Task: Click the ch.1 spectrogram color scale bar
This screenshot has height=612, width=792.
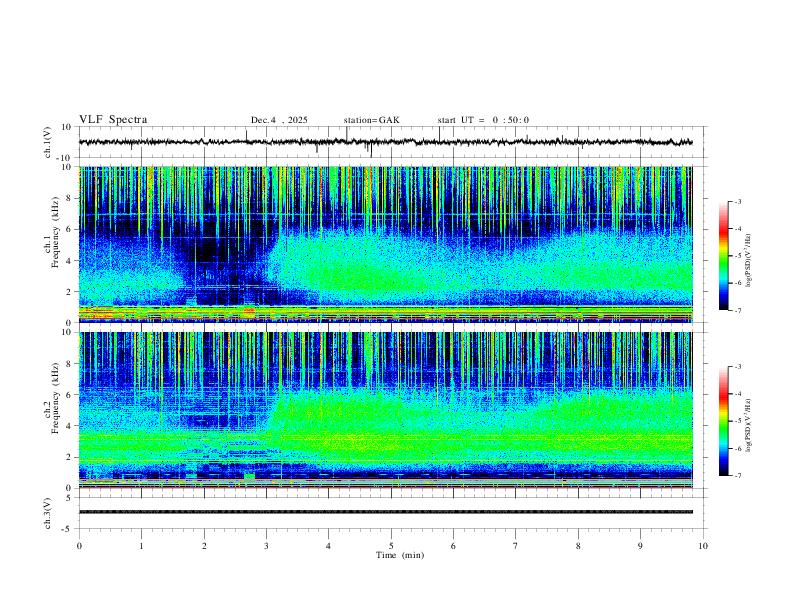Action: [723, 256]
